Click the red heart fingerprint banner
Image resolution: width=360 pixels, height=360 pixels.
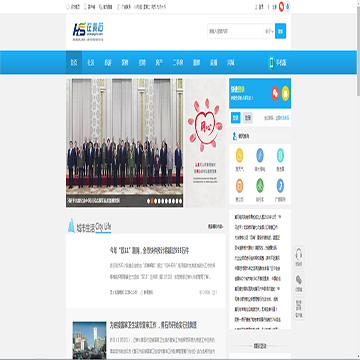click(x=206, y=143)
